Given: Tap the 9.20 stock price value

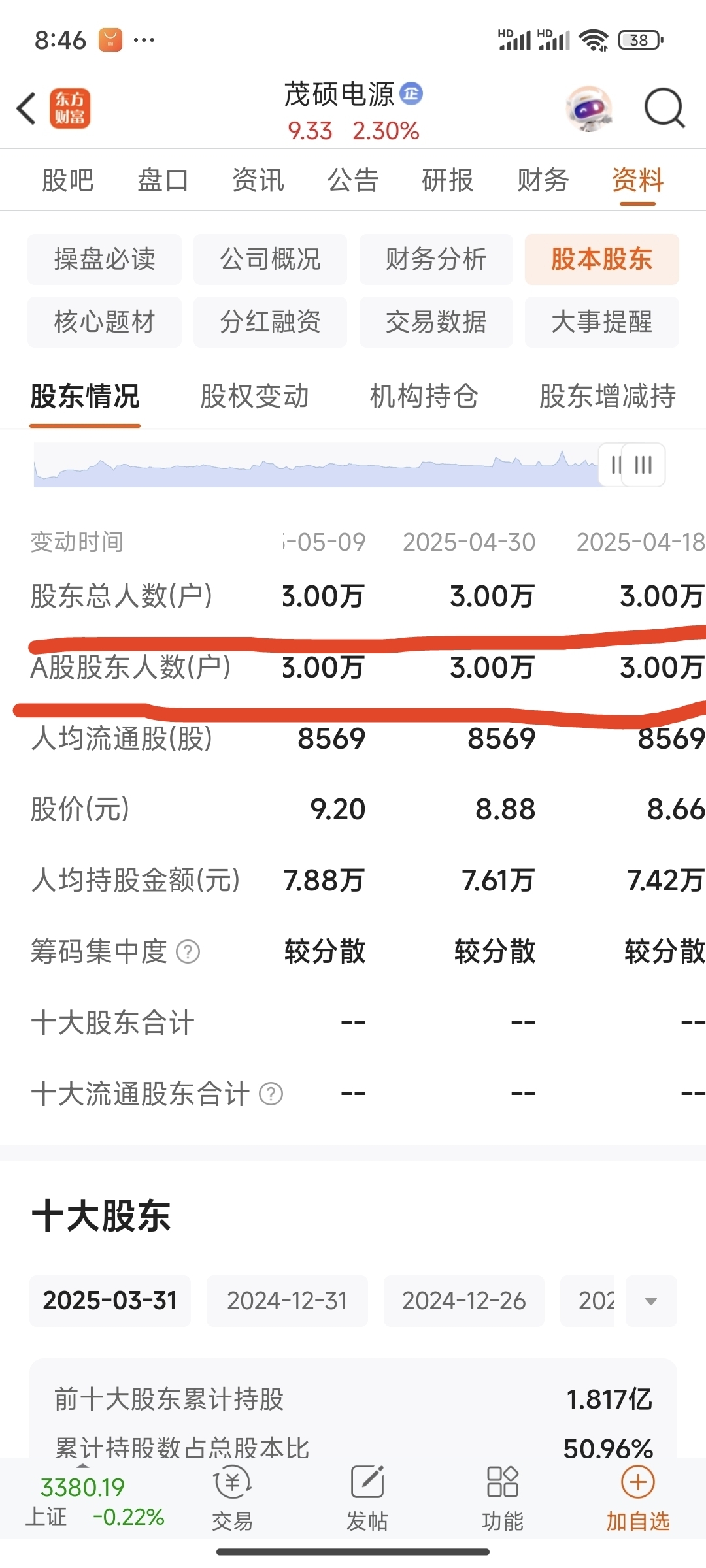Looking at the screenshot, I should pyautogui.click(x=338, y=809).
